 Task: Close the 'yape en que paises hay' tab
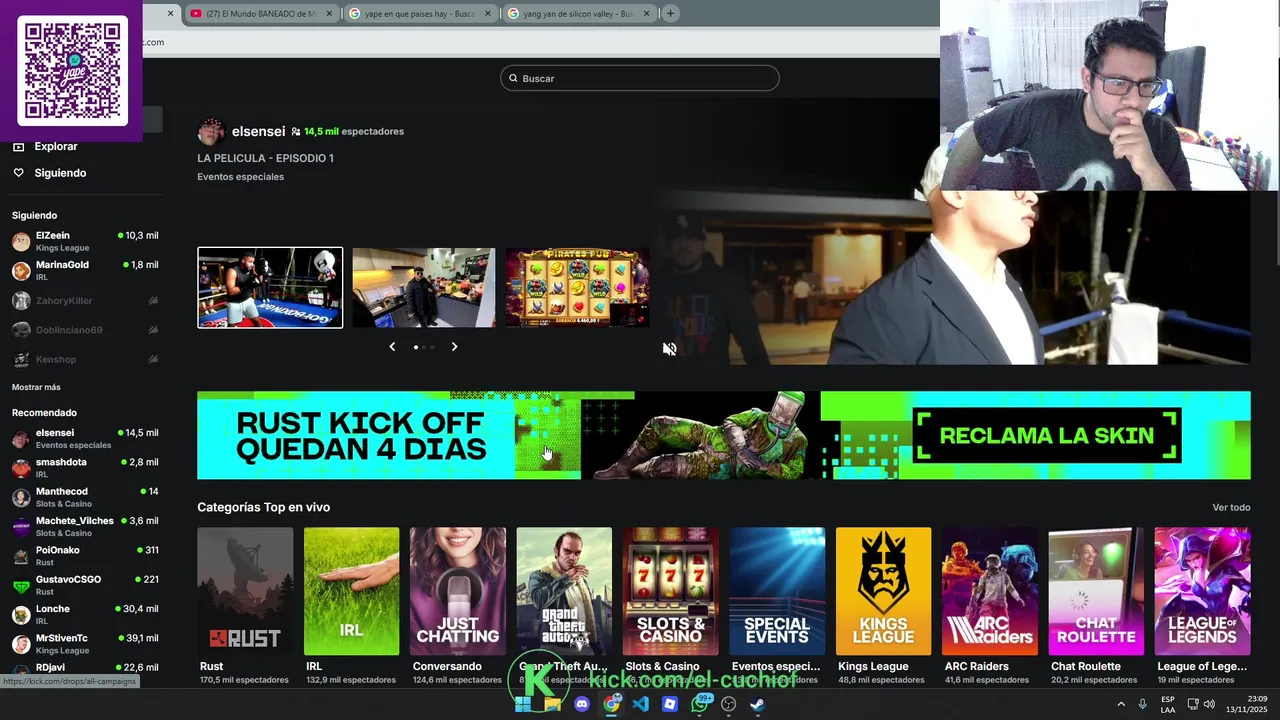coord(488,13)
